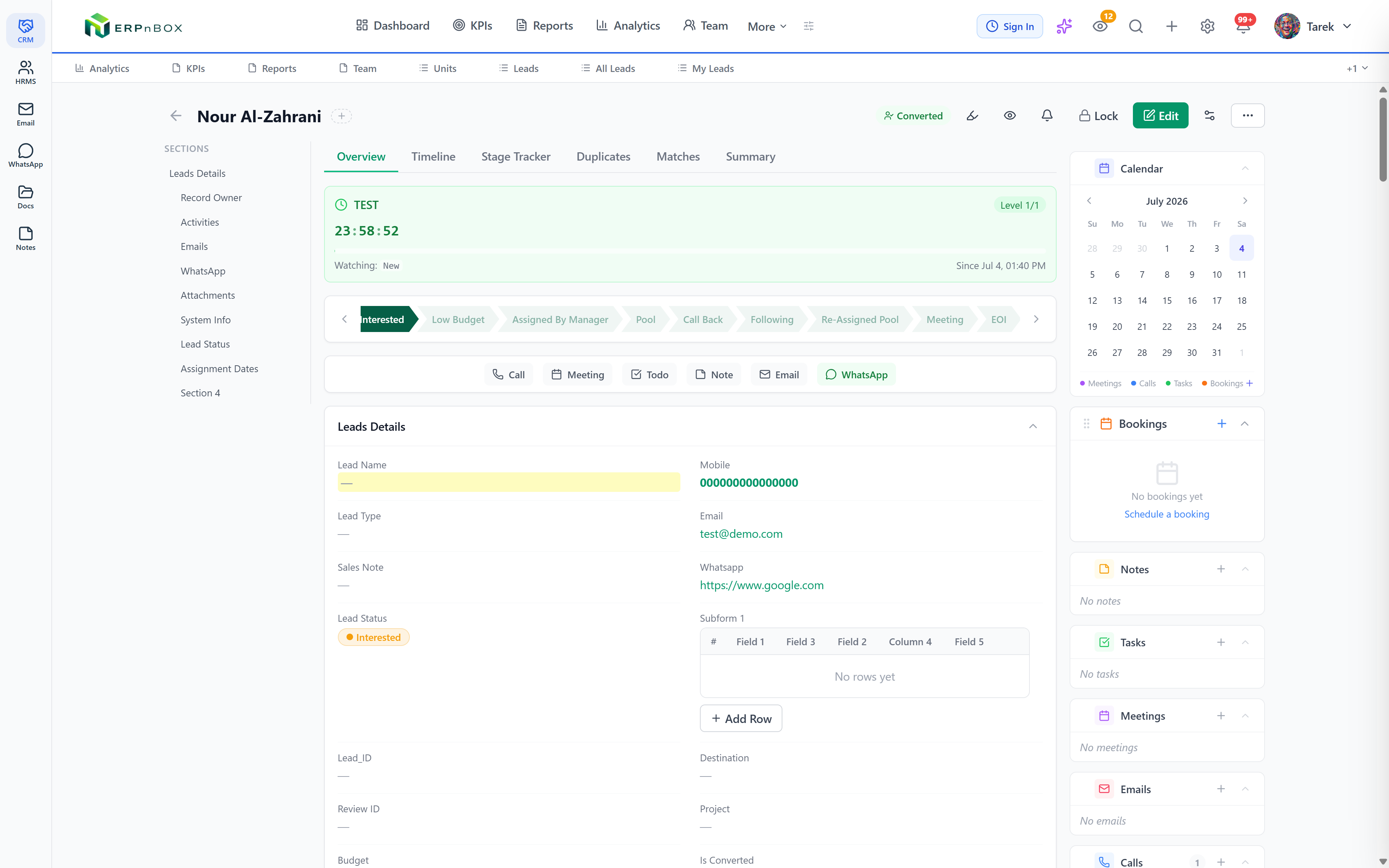Open All Leads in secondary nav
Viewport: 1389px width, 868px height.
pos(608,68)
